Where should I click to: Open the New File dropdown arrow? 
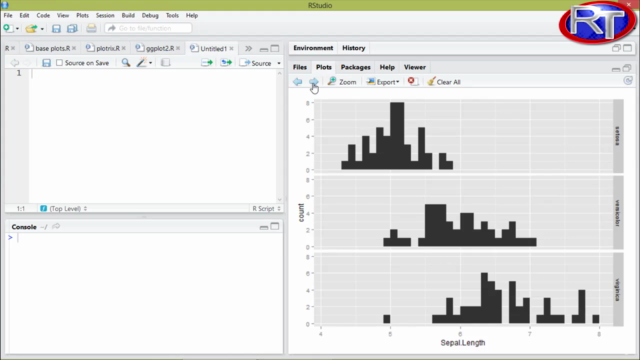(17, 29)
